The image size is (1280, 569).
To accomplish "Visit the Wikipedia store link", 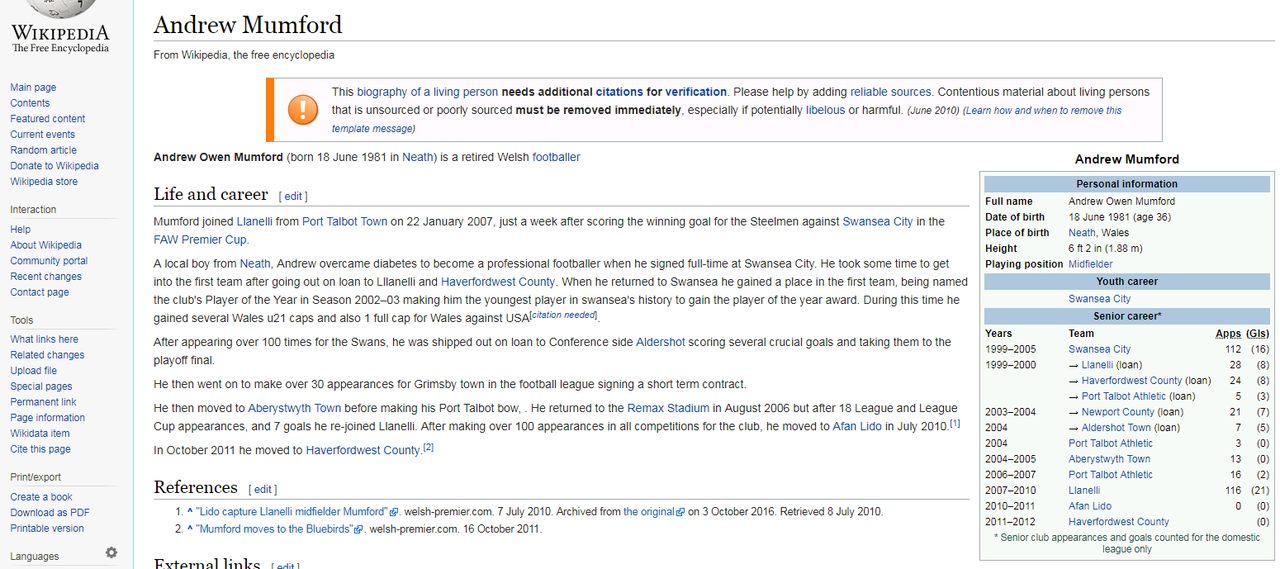I will coord(44,182).
